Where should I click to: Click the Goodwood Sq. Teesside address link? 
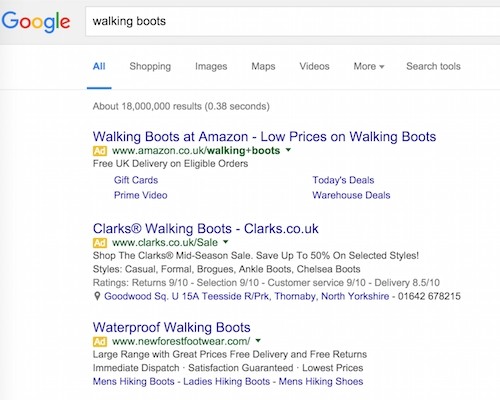[246, 296]
